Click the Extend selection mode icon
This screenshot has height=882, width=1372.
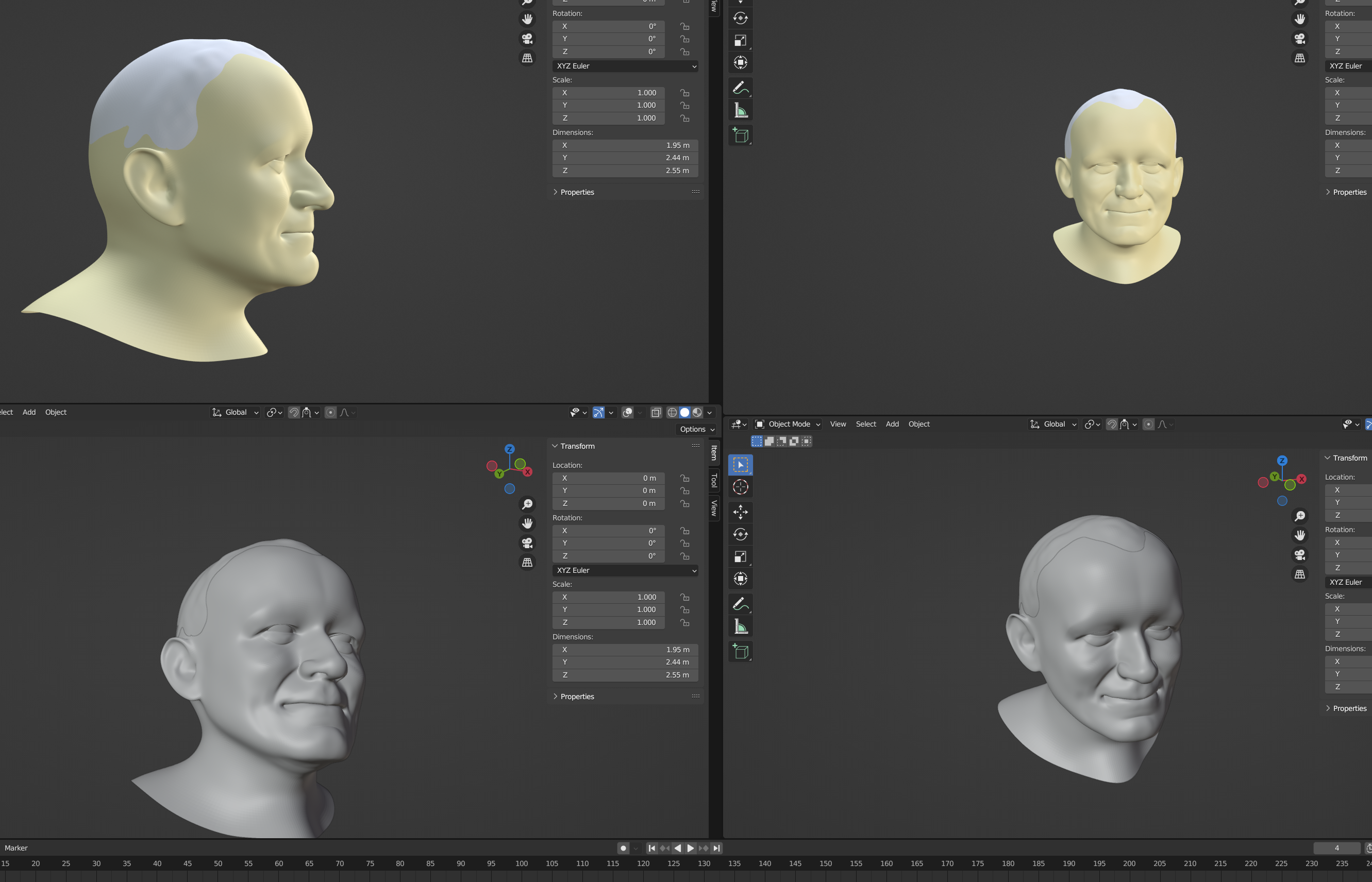click(769, 441)
